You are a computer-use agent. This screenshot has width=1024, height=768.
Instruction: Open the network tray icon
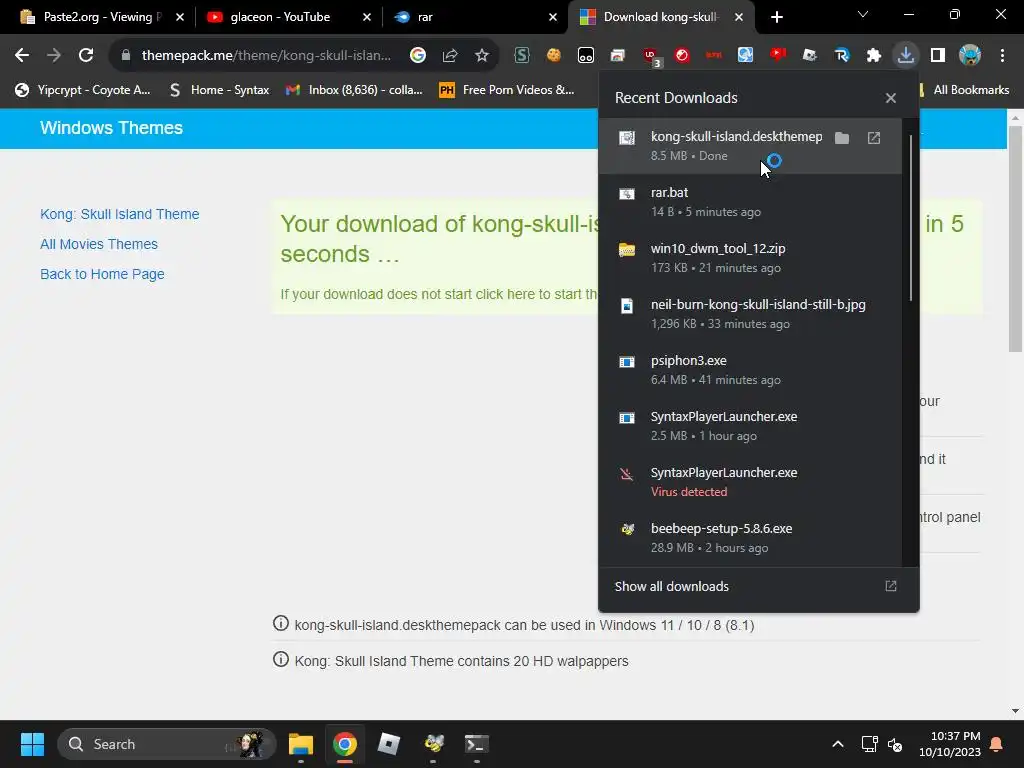[869, 744]
